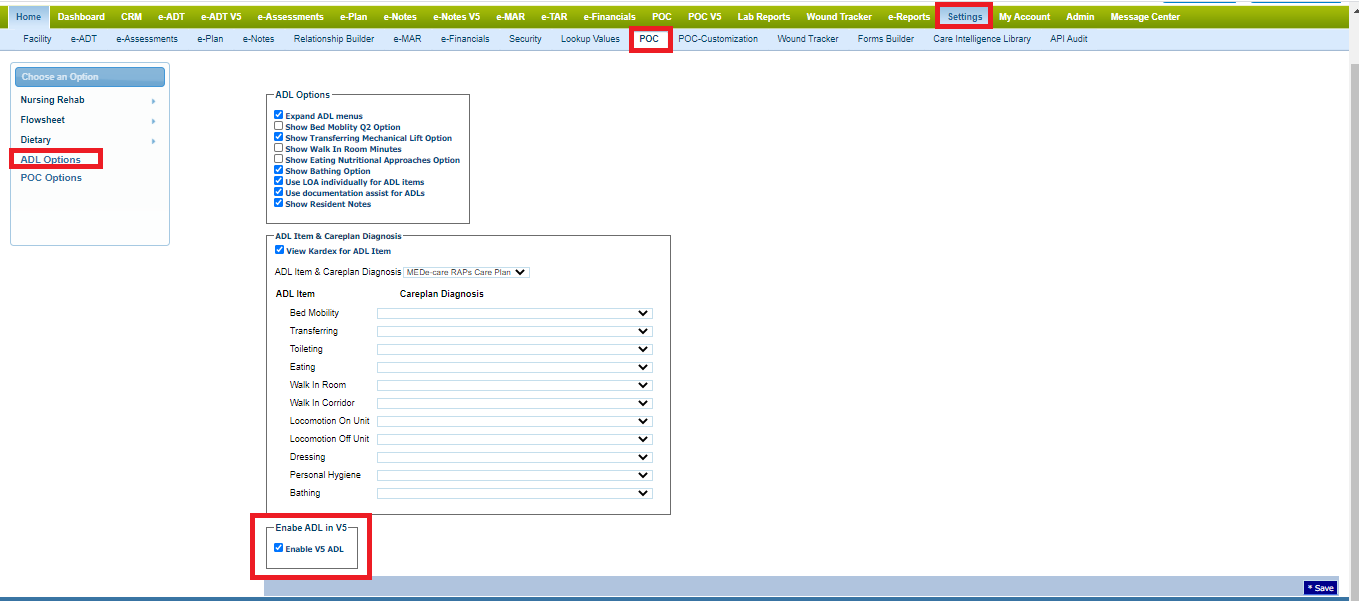Screen dimensions: 1359x601
Task: Open POC Options in sidebar
Action: coord(51,178)
